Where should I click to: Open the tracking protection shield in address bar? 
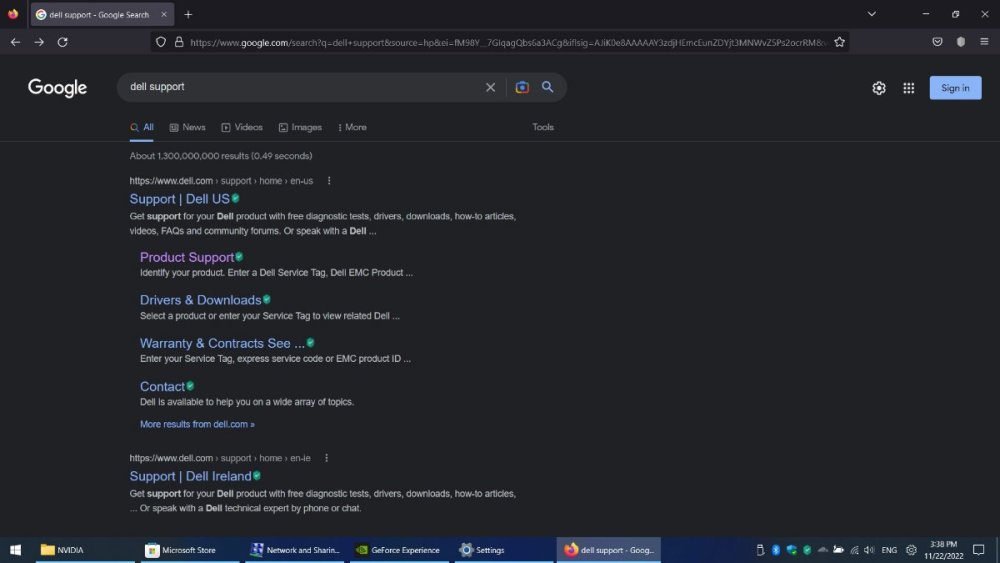161,42
